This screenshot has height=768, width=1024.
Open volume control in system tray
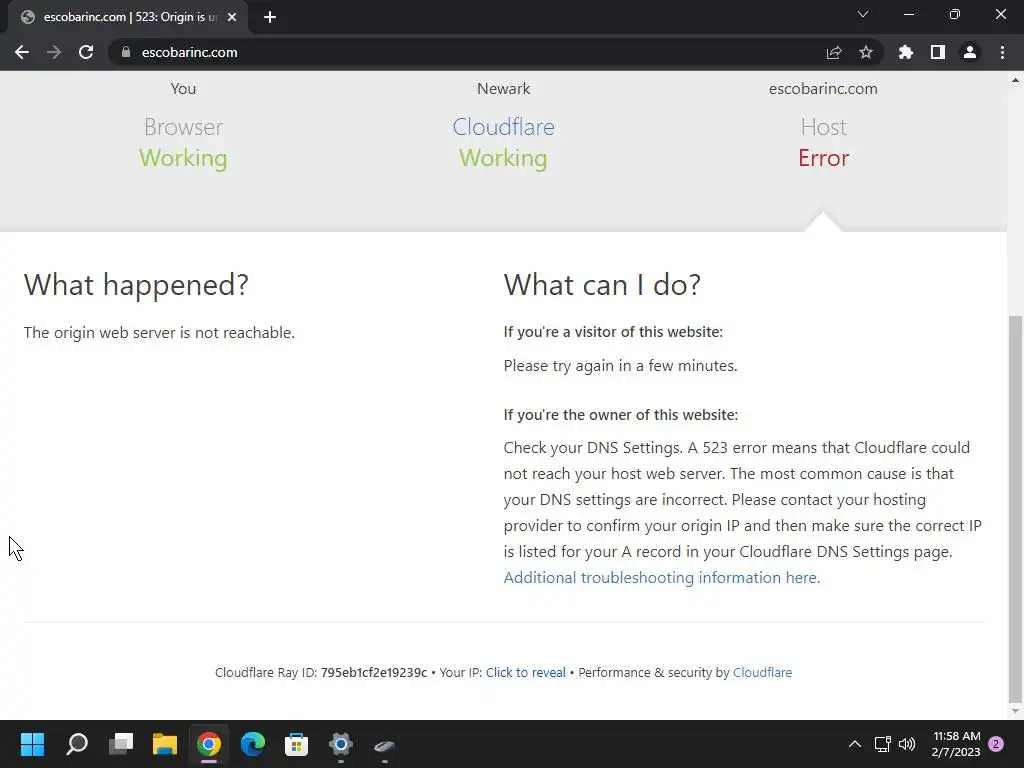click(907, 744)
